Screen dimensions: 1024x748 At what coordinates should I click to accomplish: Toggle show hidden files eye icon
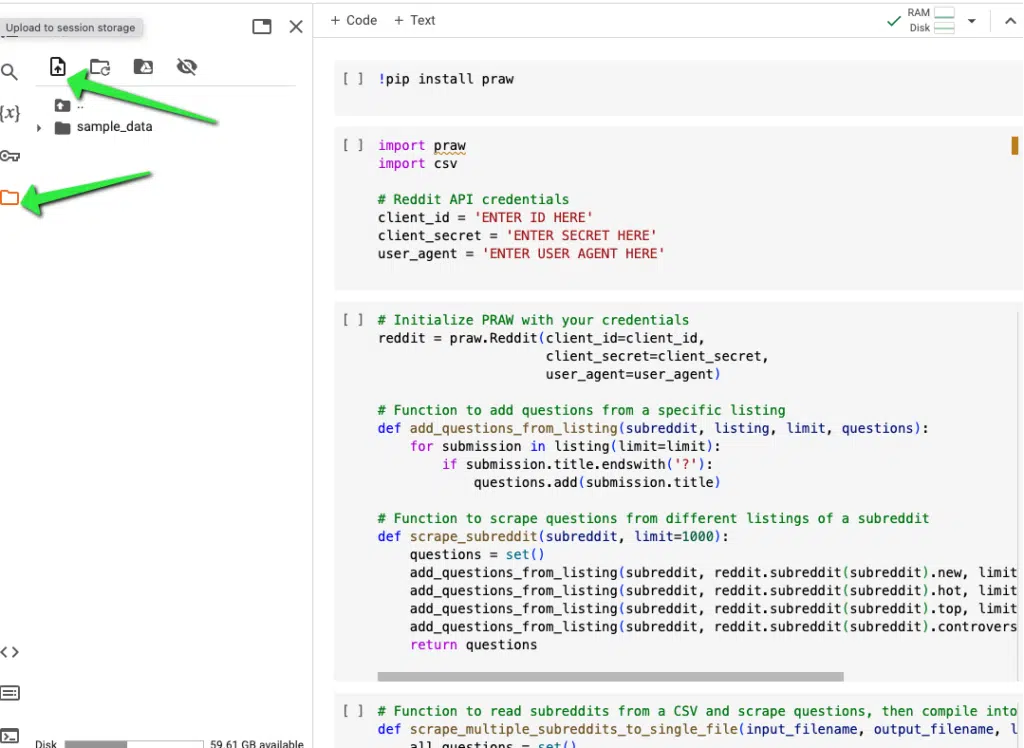click(x=186, y=67)
